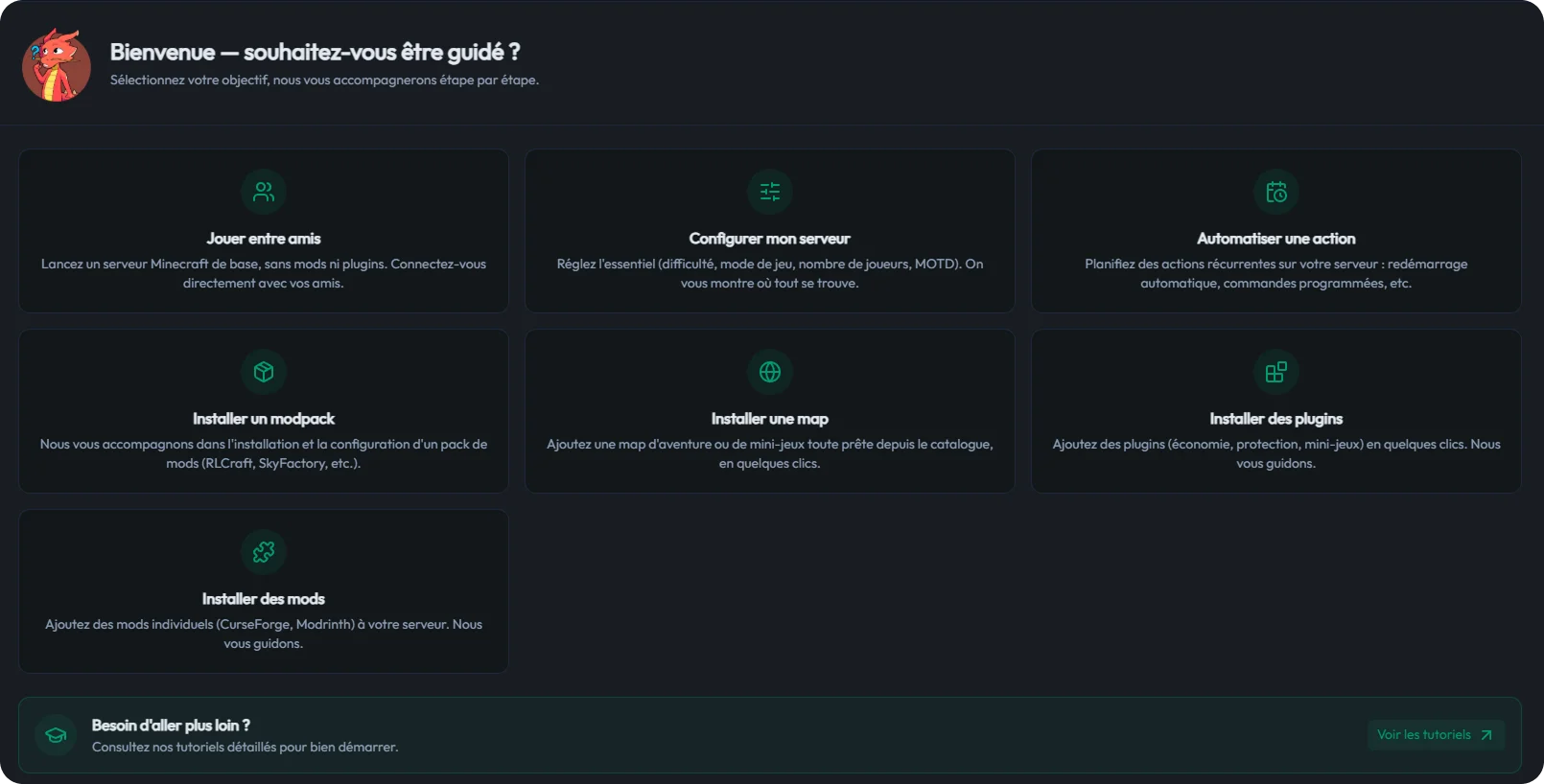Screen dimensions: 1544x784
Task: Click the description starting 'Lancez un serveur Minecraft de base'
Action: tap(264, 273)
